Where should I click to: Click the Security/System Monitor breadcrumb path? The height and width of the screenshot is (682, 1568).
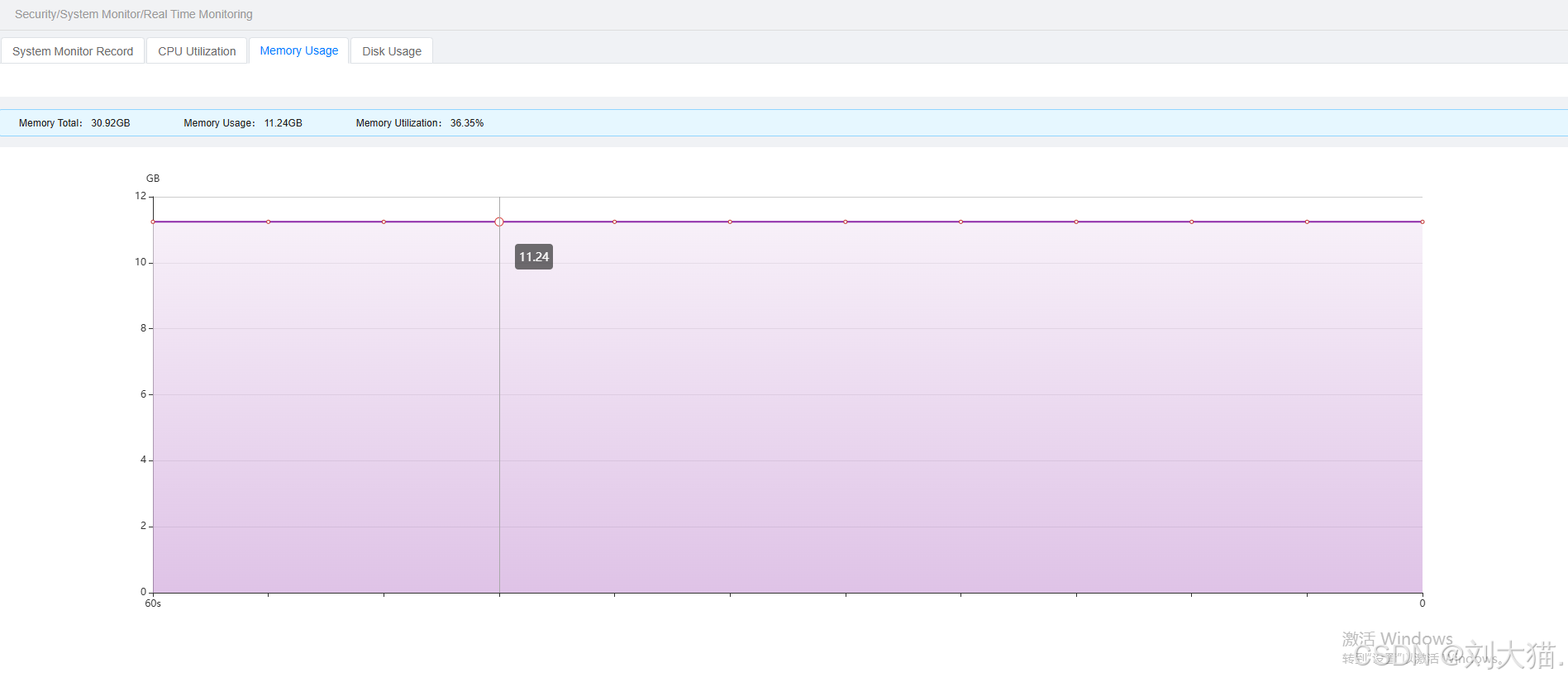(x=133, y=14)
